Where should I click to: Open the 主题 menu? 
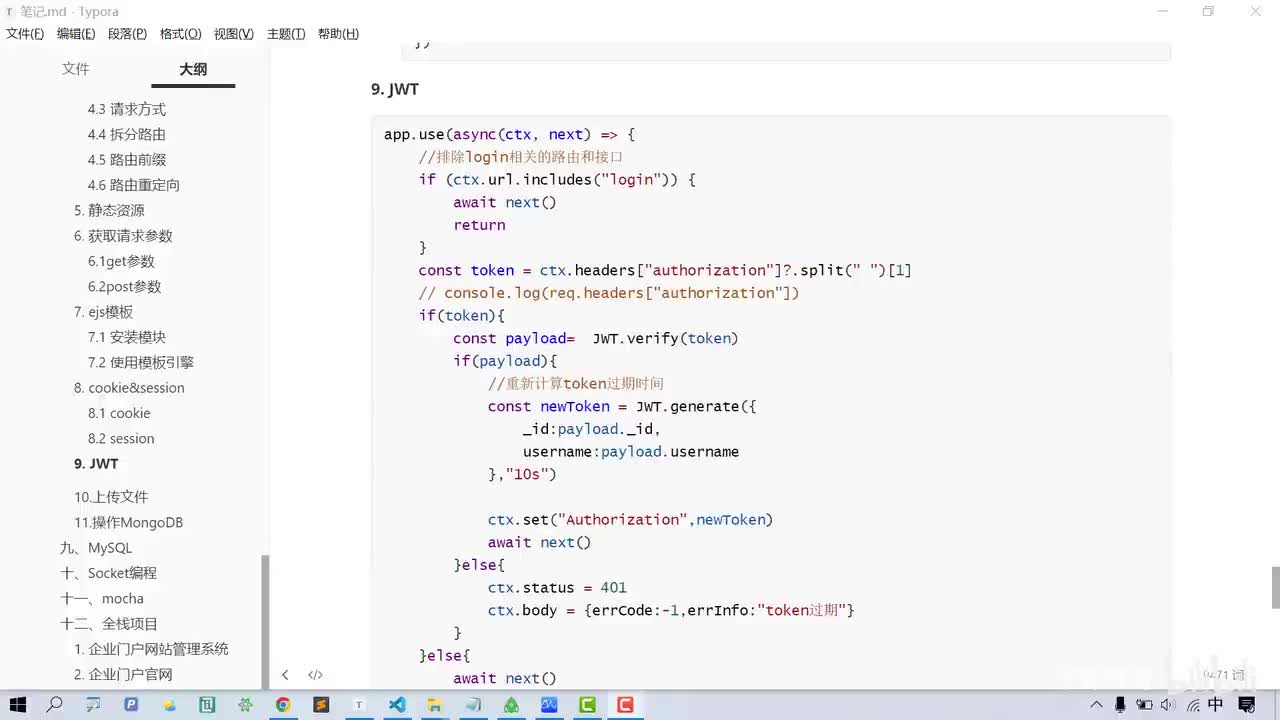[286, 34]
